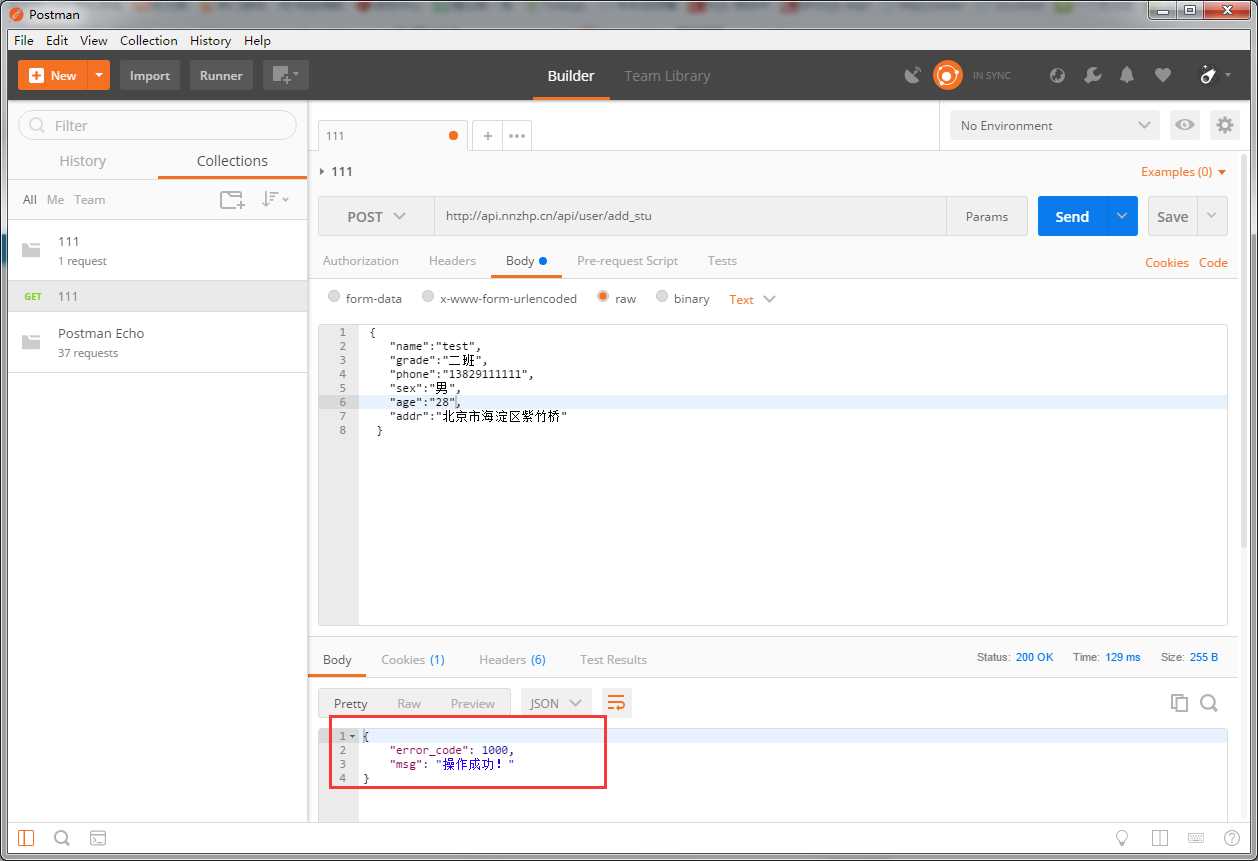Image resolution: width=1258 pixels, height=861 pixels.
Task: Select the Me filter in sidebar
Action: (55, 200)
